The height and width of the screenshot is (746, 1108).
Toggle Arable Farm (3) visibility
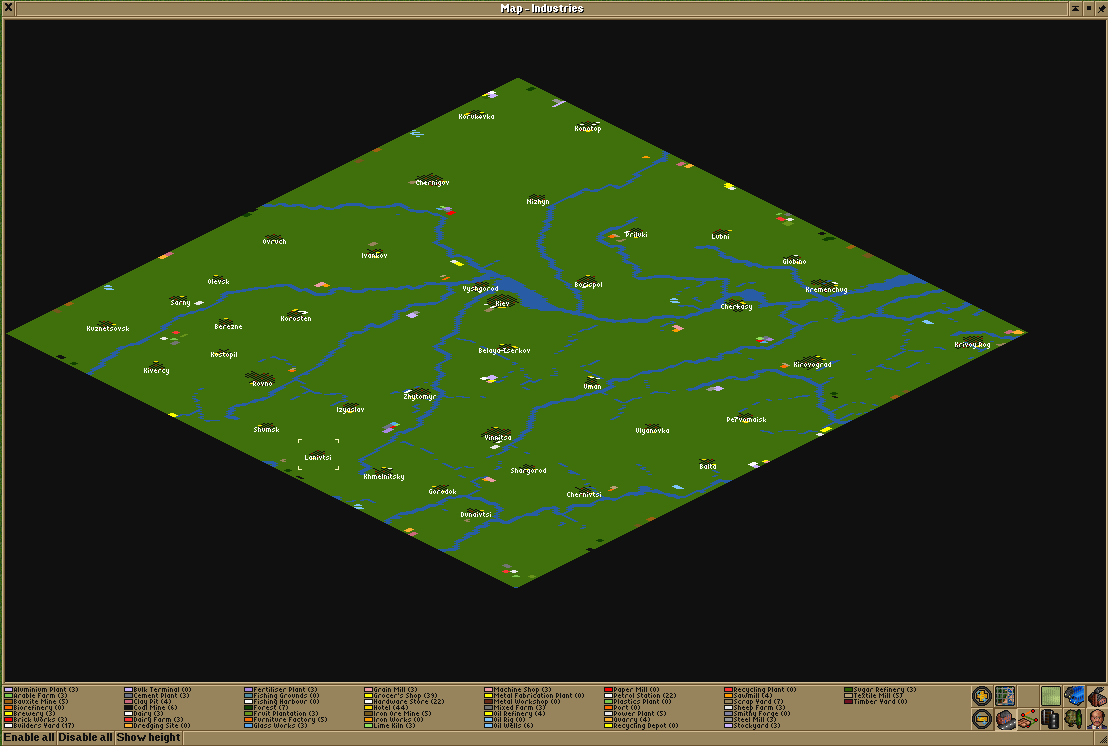36,696
